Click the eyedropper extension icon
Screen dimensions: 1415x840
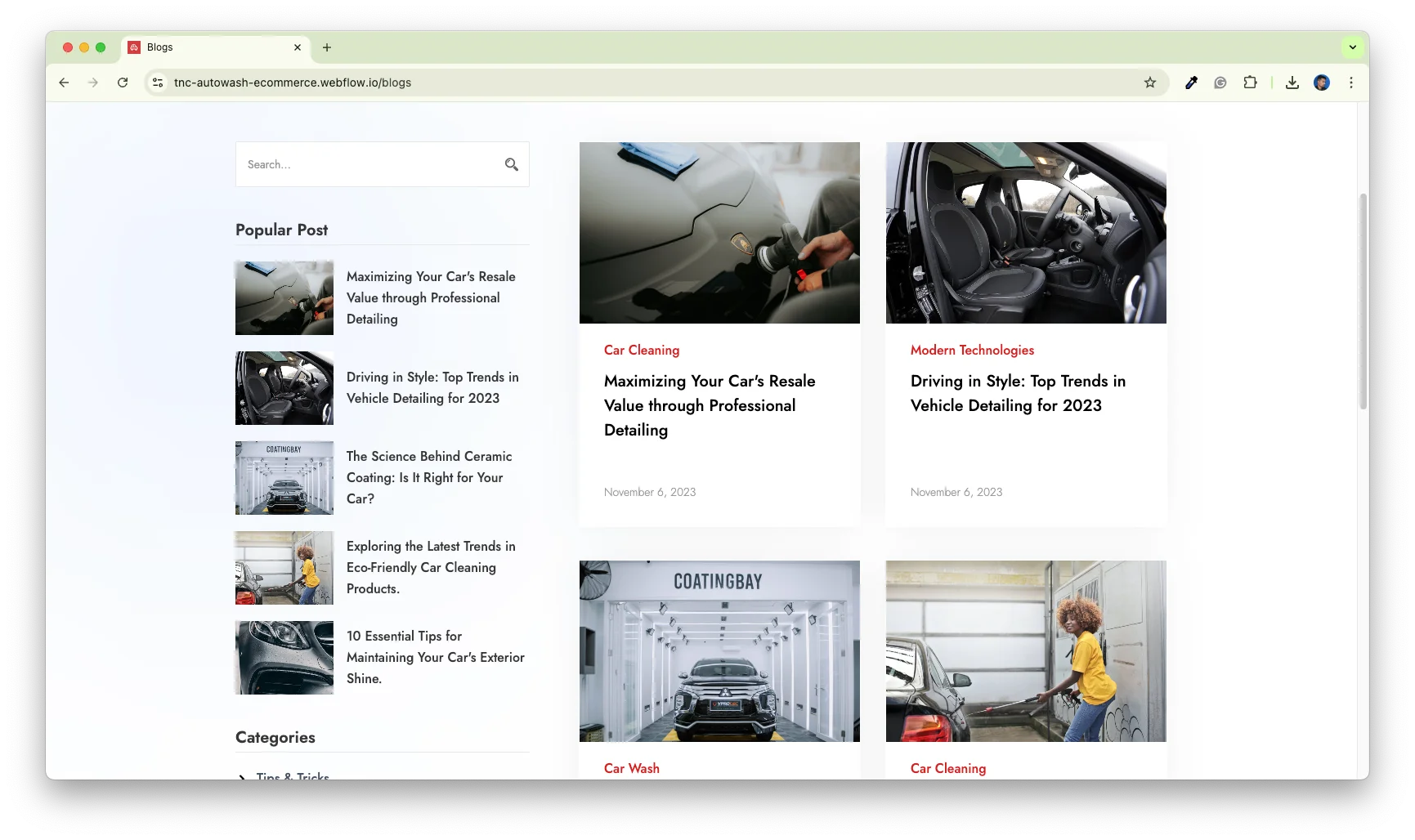point(1191,83)
